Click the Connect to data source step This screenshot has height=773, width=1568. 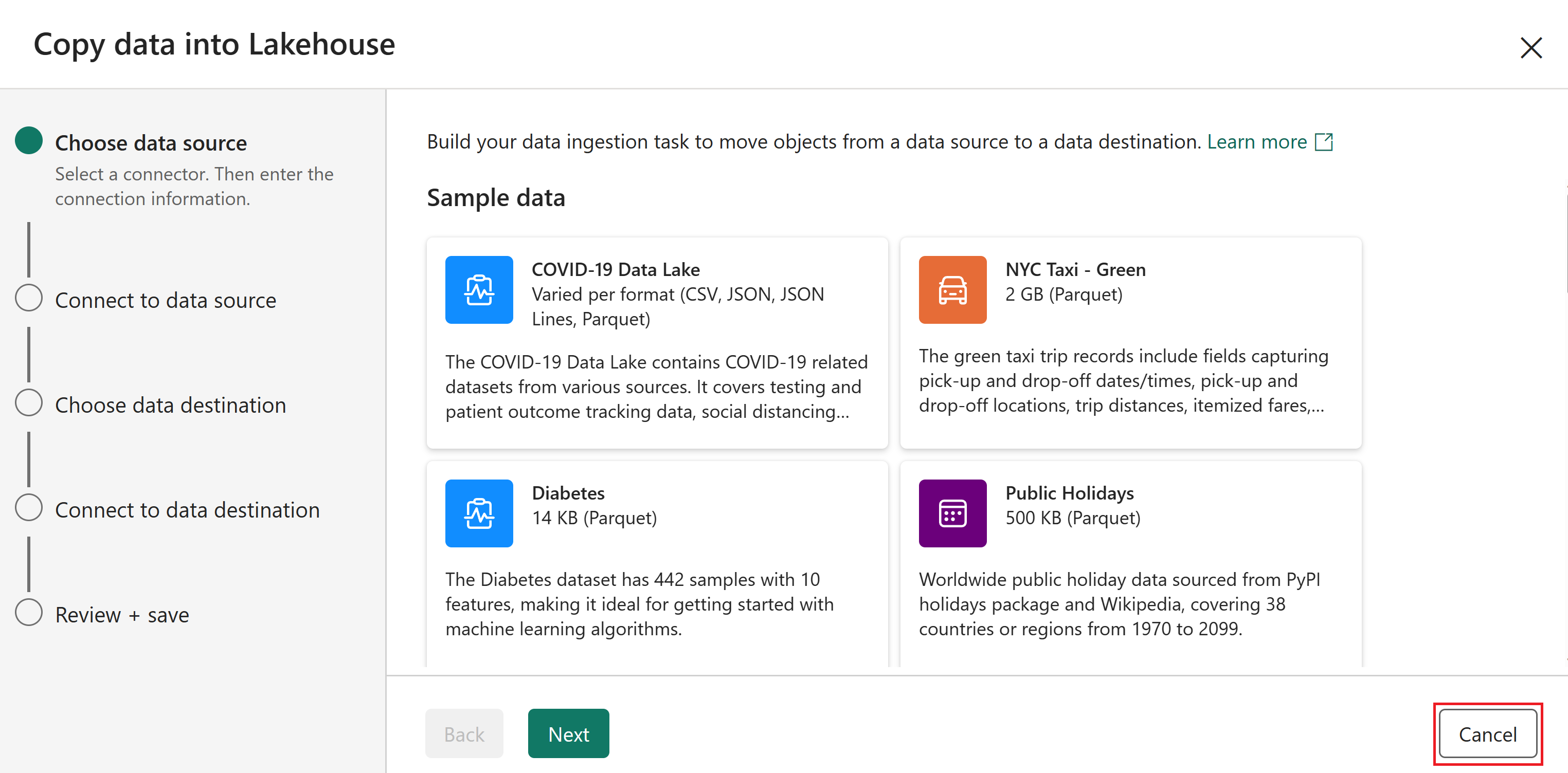(x=165, y=299)
